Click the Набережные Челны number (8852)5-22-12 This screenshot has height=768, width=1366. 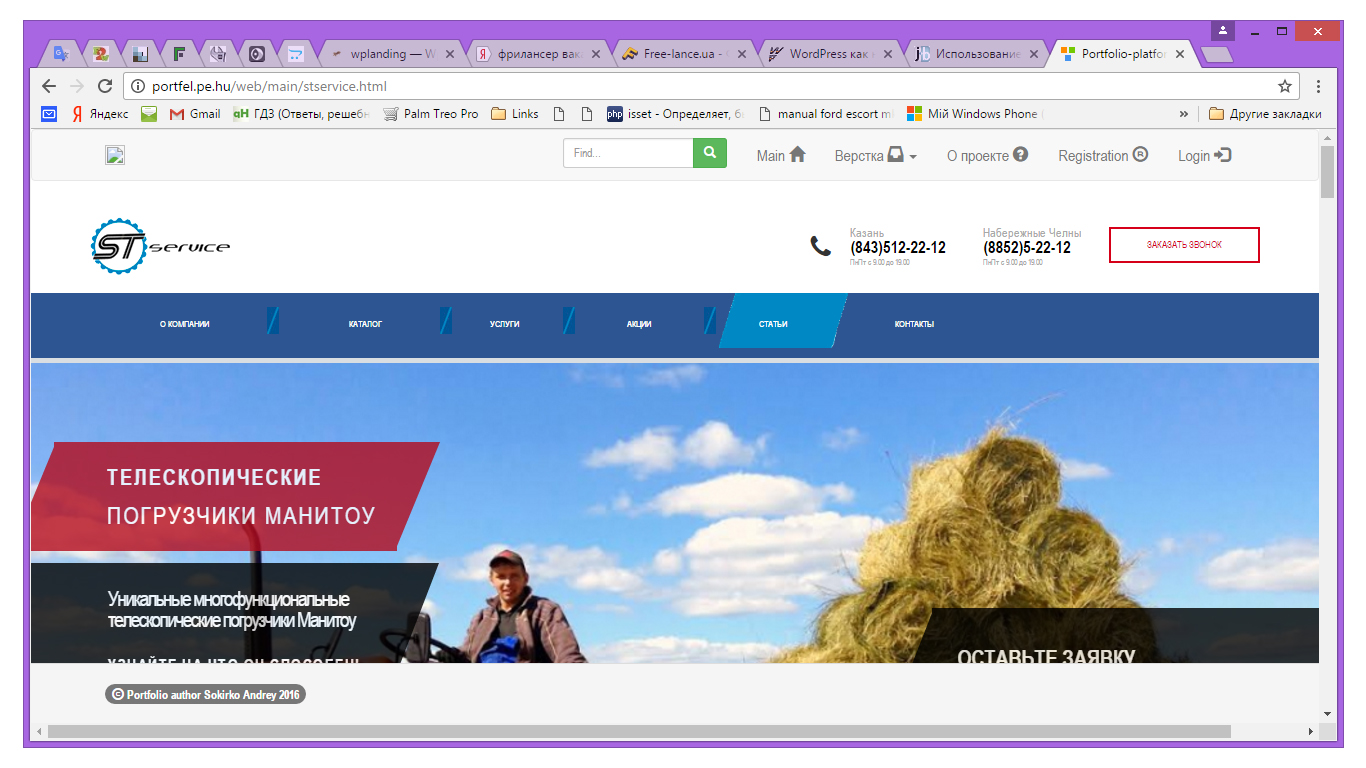coord(1027,248)
